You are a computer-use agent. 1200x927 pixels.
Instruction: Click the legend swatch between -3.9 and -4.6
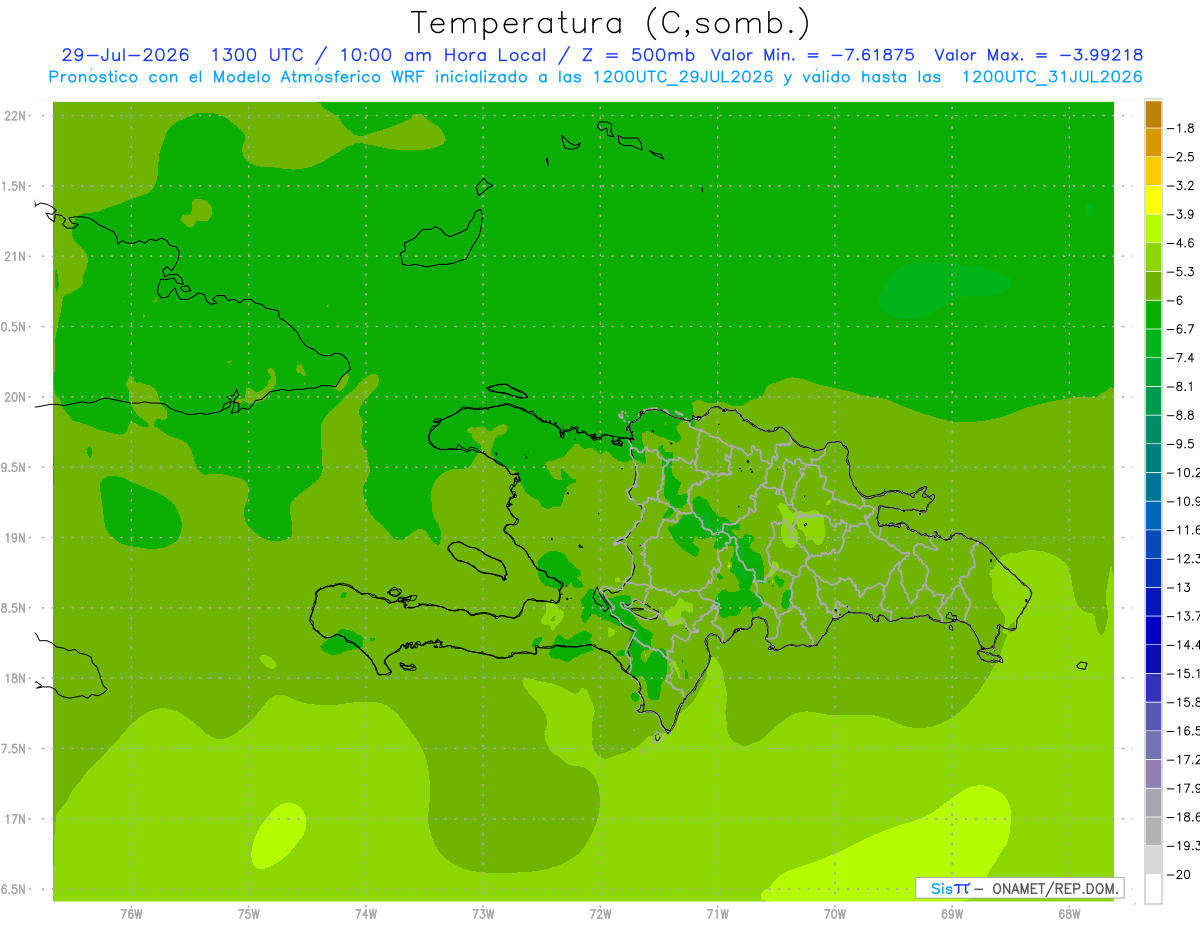coord(1153,229)
